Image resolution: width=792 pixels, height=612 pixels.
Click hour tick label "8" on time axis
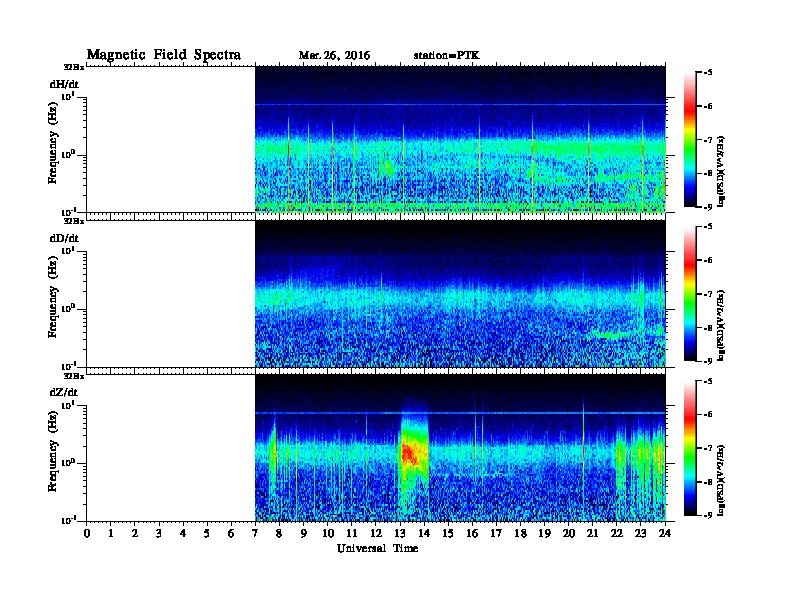[279, 534]
